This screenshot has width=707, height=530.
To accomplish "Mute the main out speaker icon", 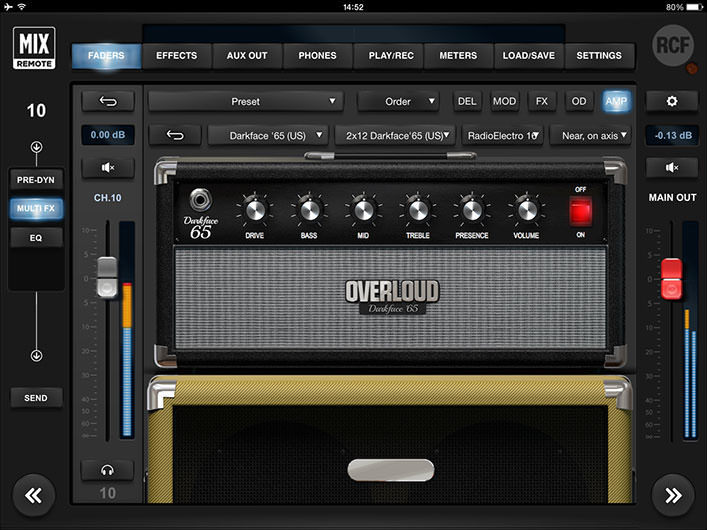I will (672, 168).
